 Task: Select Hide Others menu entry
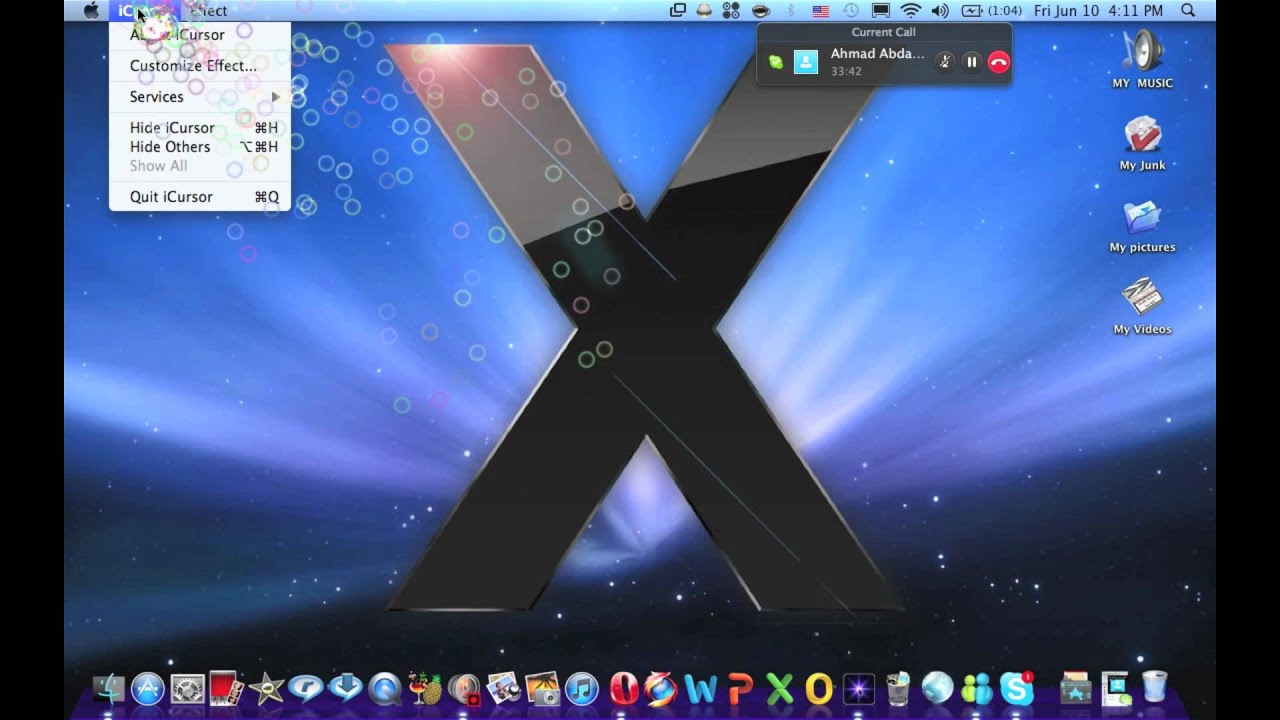[200, 146]
